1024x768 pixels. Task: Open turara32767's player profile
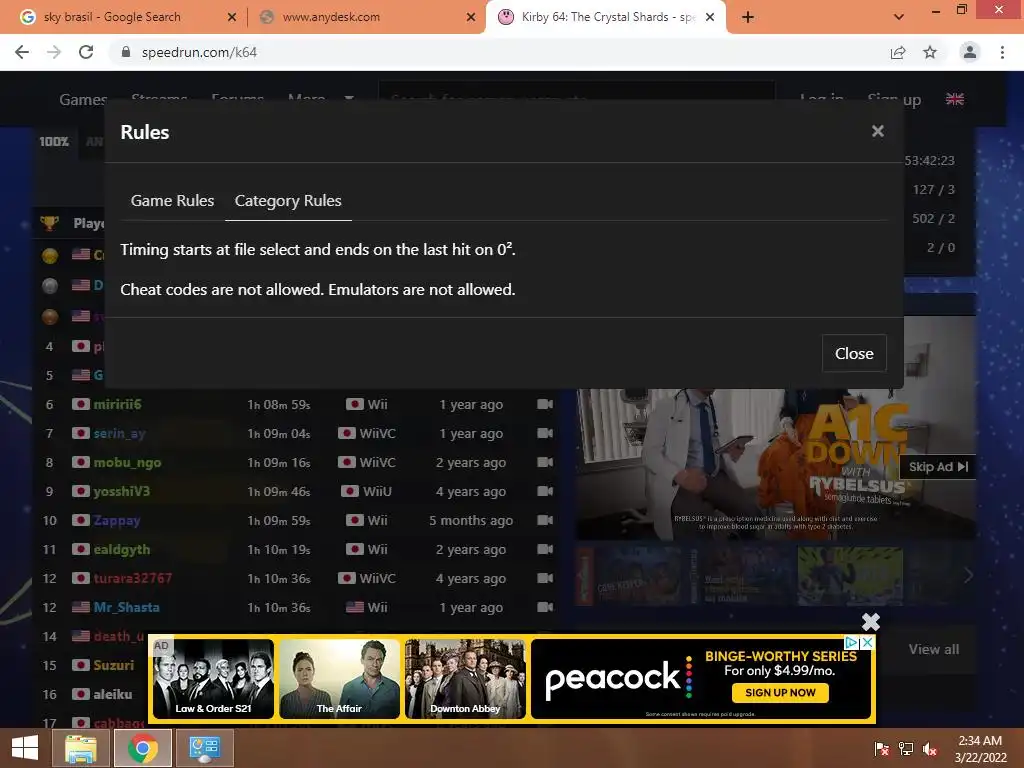[x=133, y=578]
